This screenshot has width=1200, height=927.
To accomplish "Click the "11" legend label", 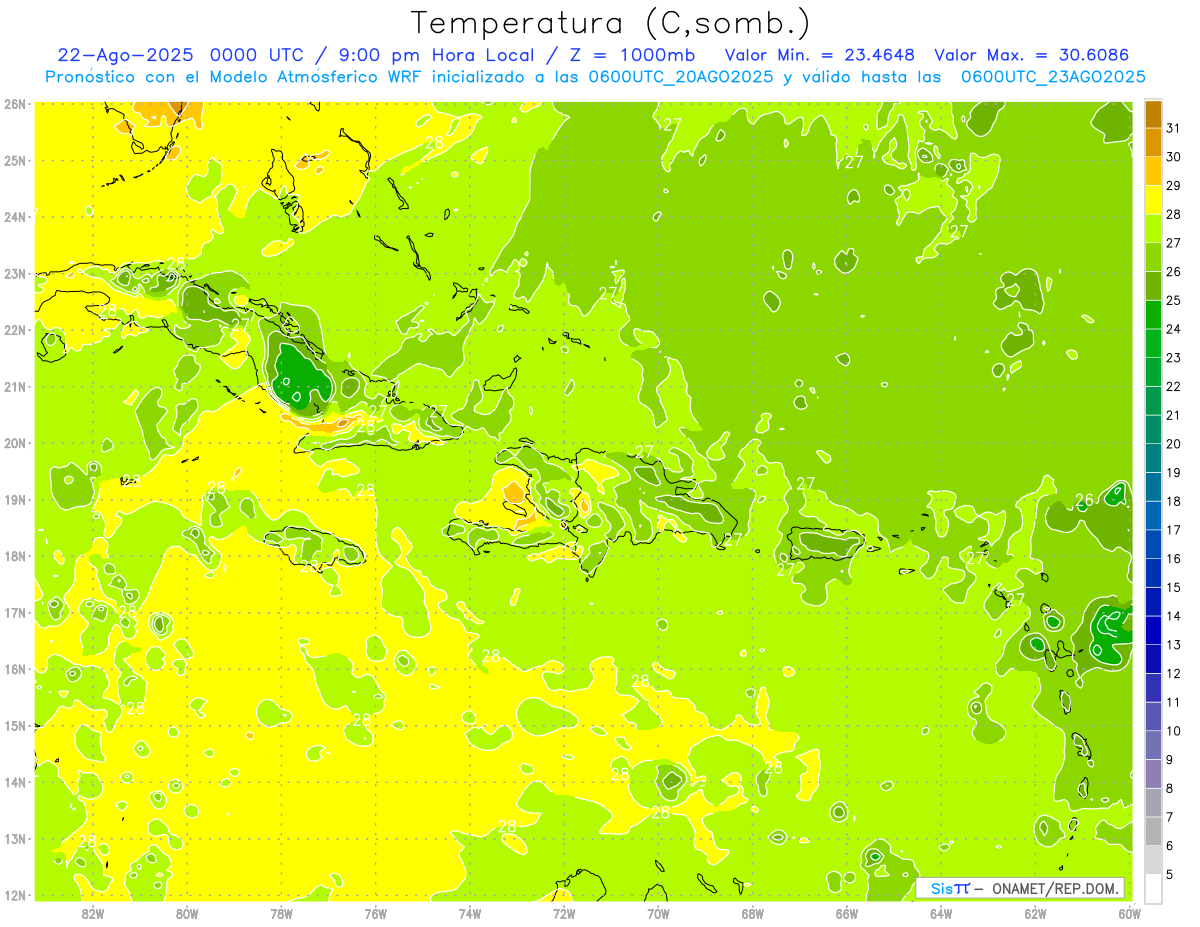I will 1174,702.
